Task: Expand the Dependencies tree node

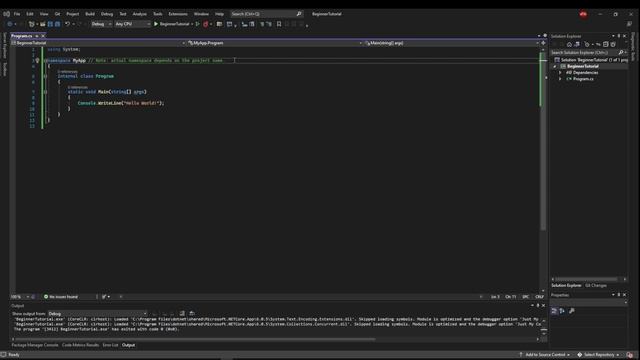Action: pos(560,73)
